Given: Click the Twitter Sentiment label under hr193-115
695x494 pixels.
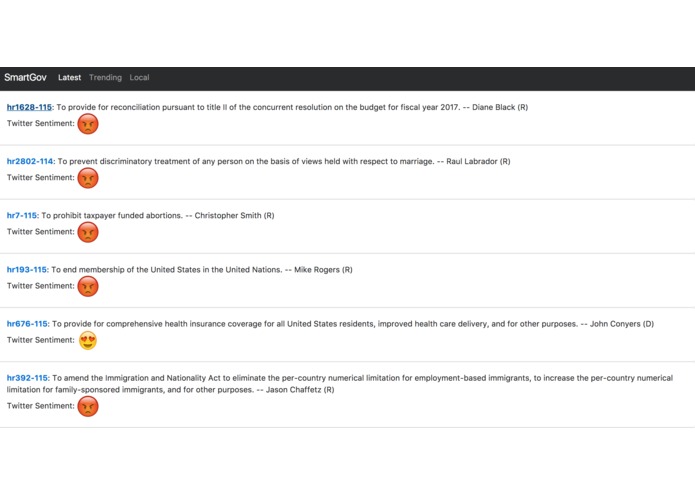Looking at the screenshot, I should 40,286.
